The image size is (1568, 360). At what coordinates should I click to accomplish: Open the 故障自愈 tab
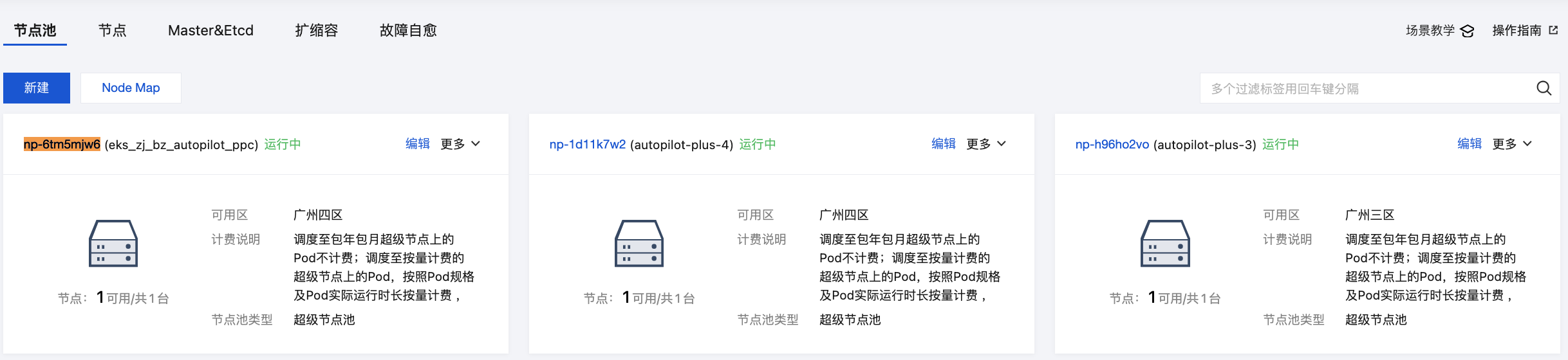408,30
